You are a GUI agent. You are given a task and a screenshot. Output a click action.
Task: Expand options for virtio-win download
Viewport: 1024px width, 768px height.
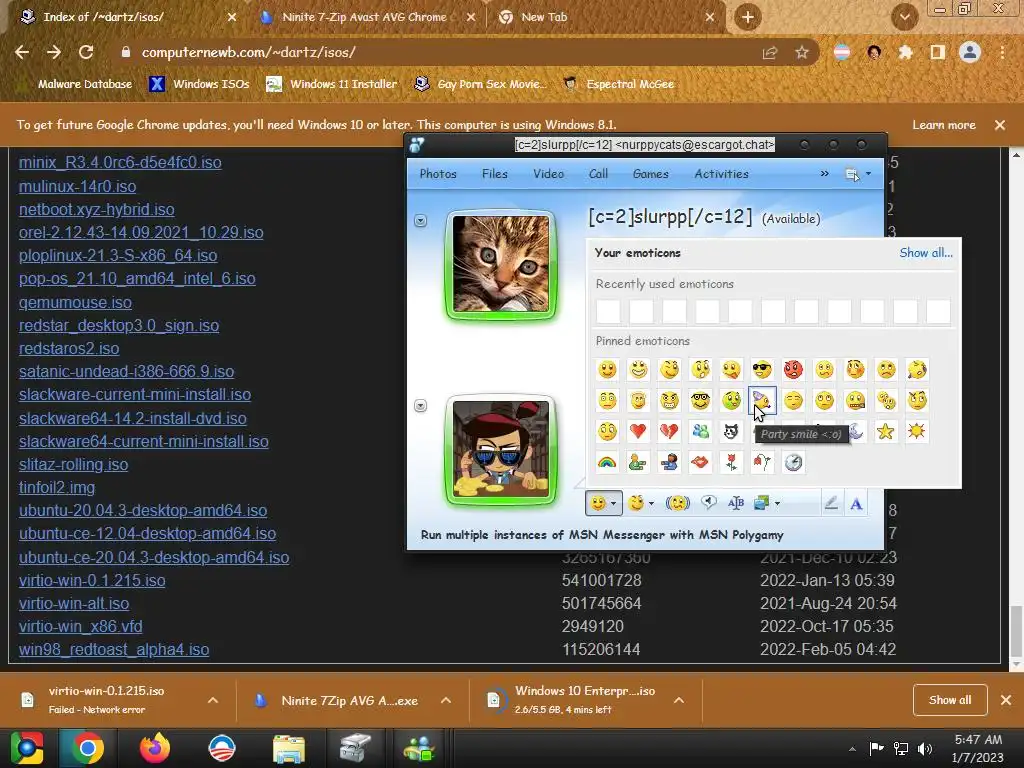point(213,700)
